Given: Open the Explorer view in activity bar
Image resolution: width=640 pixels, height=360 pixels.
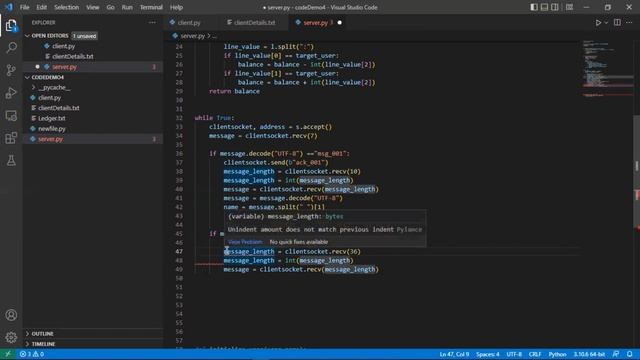Looking at the screenshot, I should (11, 26).
